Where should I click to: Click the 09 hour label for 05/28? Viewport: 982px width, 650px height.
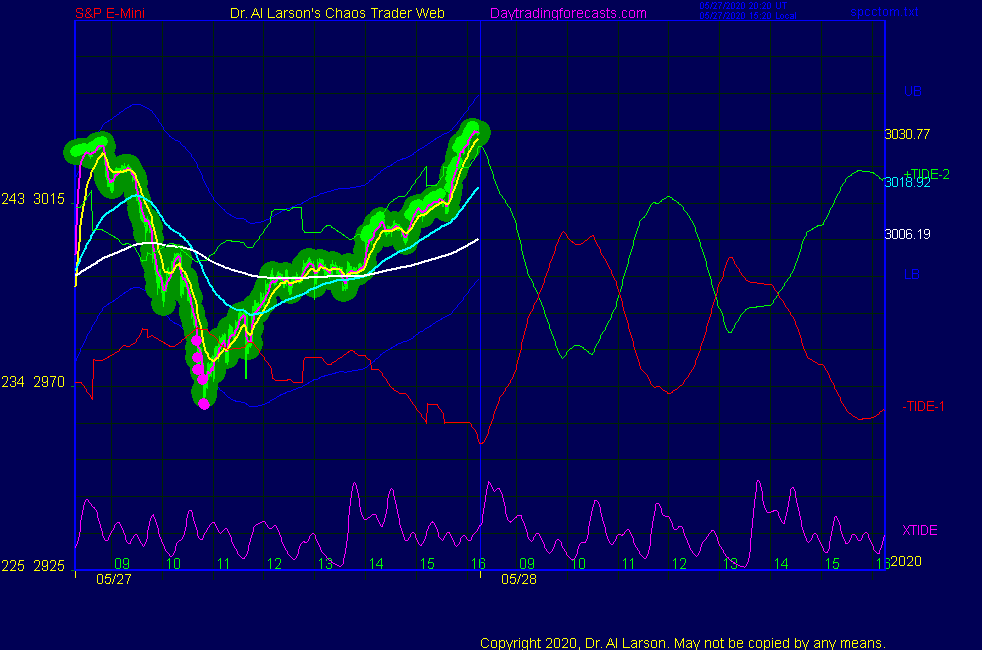click(527, 564)
